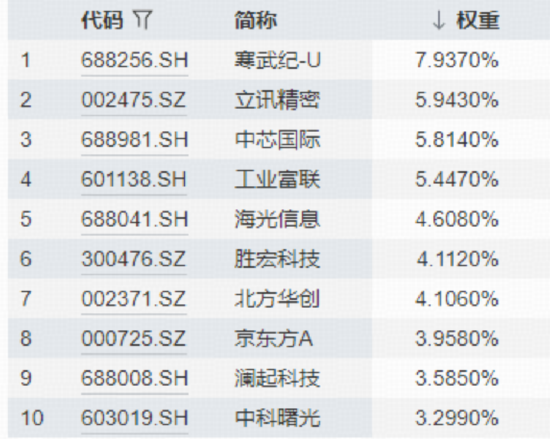Select the 立讯精密 name cell
This screenshot has width=550, height=439.
pos(277,100)
